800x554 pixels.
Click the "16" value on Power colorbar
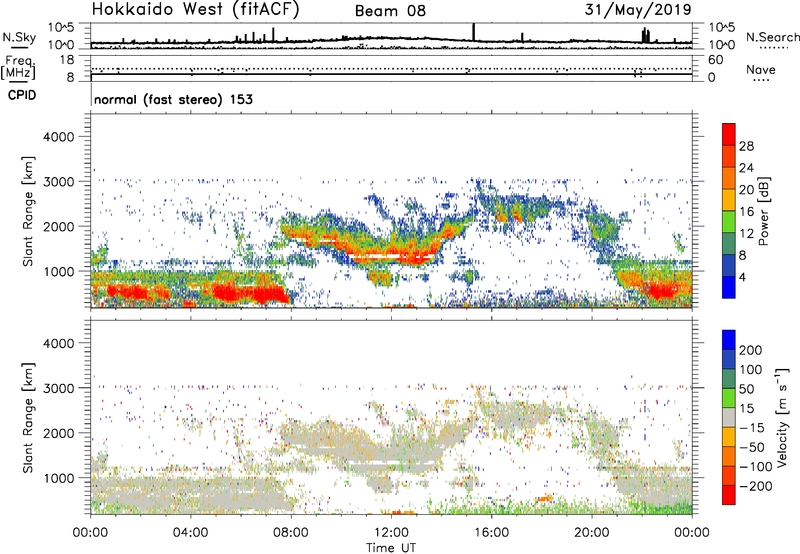(746, 212)
